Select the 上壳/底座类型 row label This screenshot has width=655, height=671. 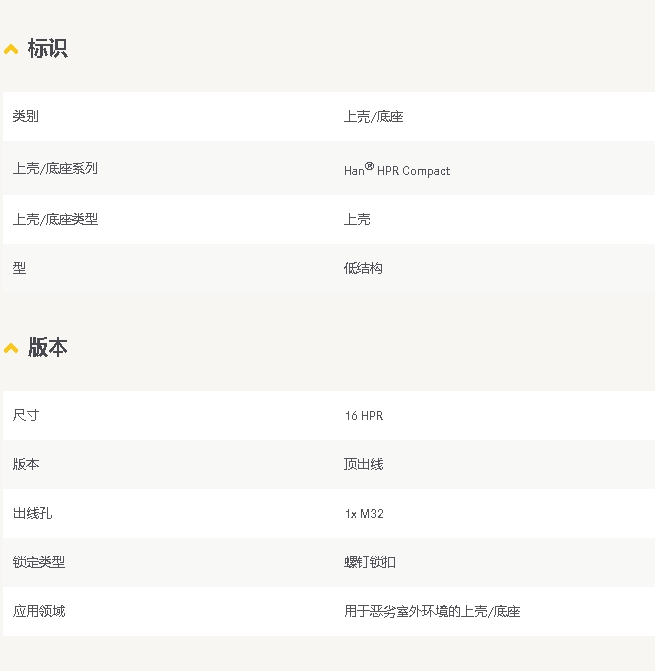[x=55, y=219]
